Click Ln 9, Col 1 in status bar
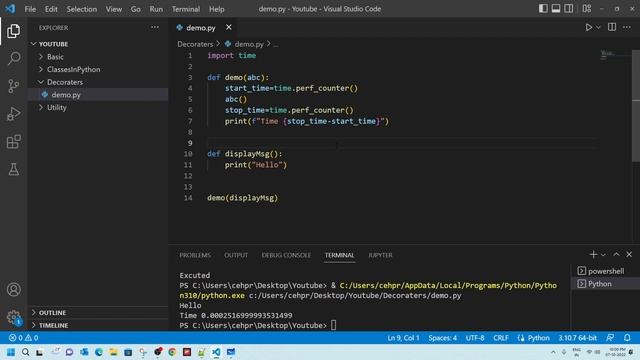The height and width of the screenshot is (360, 640). (x=403, y=338)
